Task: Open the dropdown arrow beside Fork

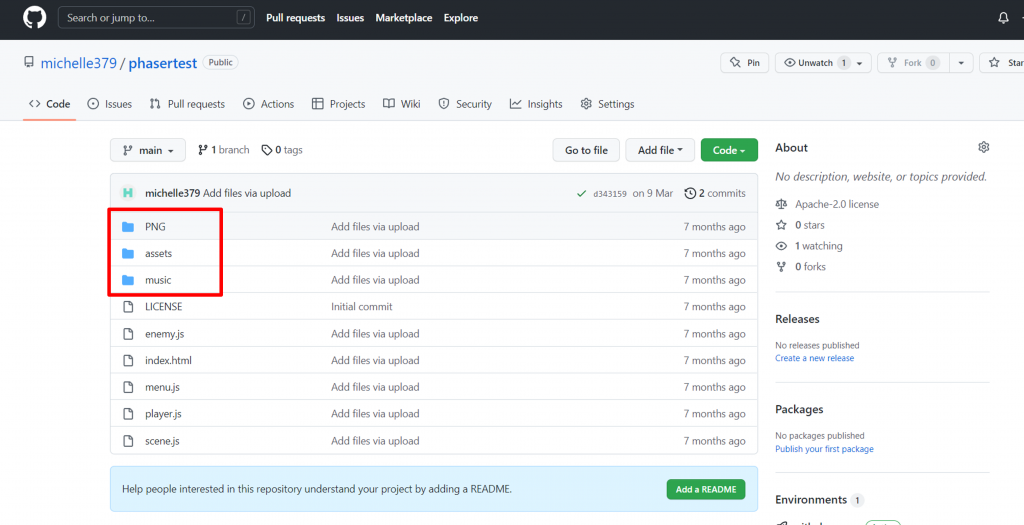Action: 961,63
